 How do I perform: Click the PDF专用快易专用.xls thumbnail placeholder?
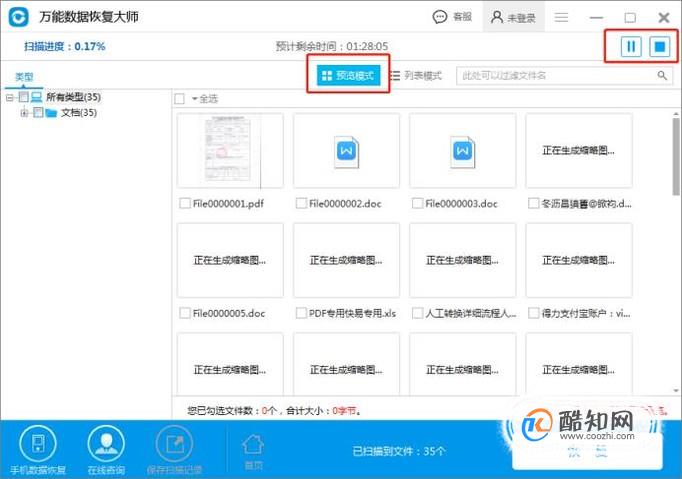[346, 260]
